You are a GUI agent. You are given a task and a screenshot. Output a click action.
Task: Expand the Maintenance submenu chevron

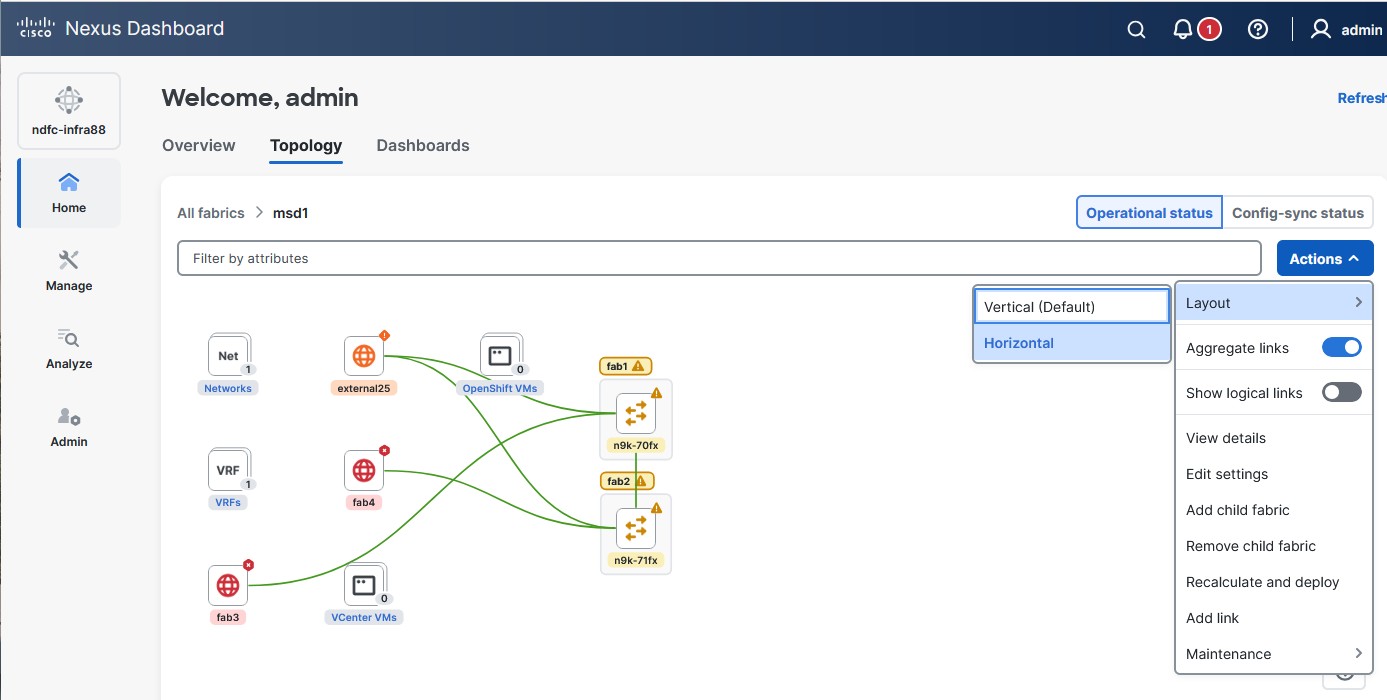coord(1358,653)
